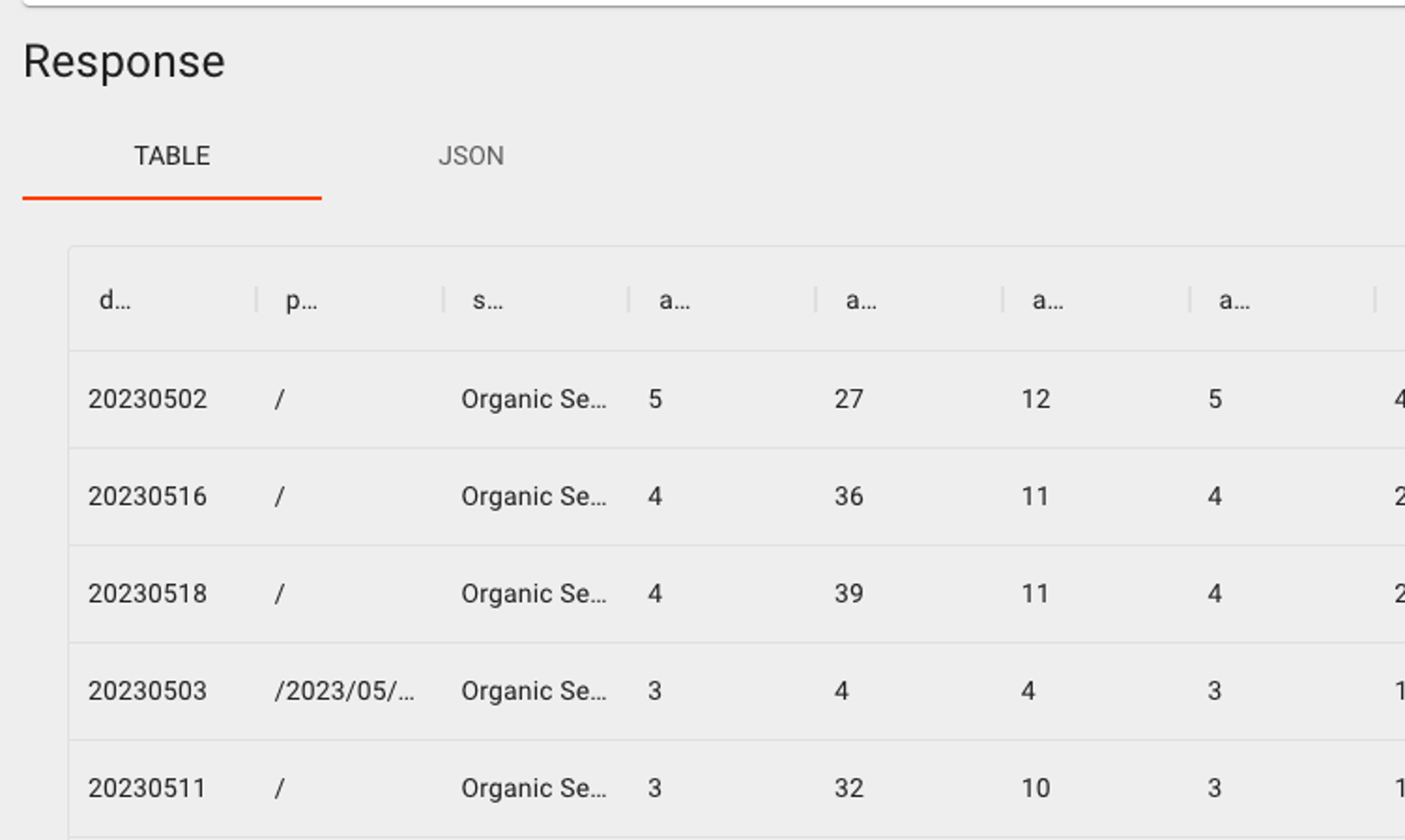This screenshot has width=1405, height=840.
Task: Click the value 36 in row 20230516
Action: pyautogui.click(x=848, y=495)
